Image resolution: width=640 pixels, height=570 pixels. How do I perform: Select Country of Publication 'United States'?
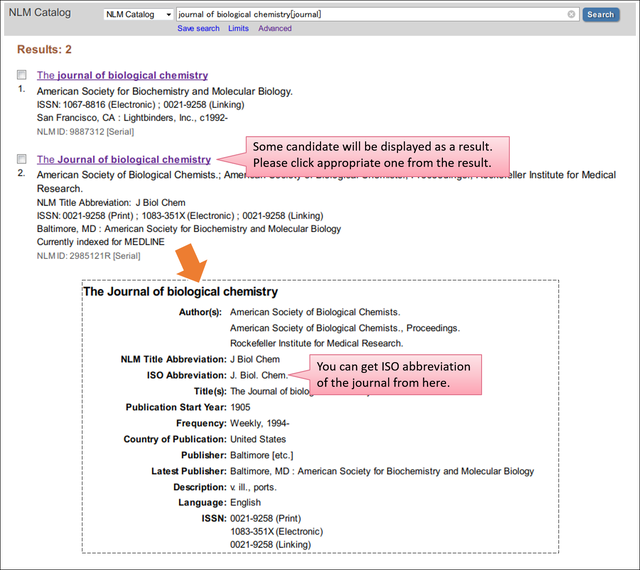(x=258, y=439)
